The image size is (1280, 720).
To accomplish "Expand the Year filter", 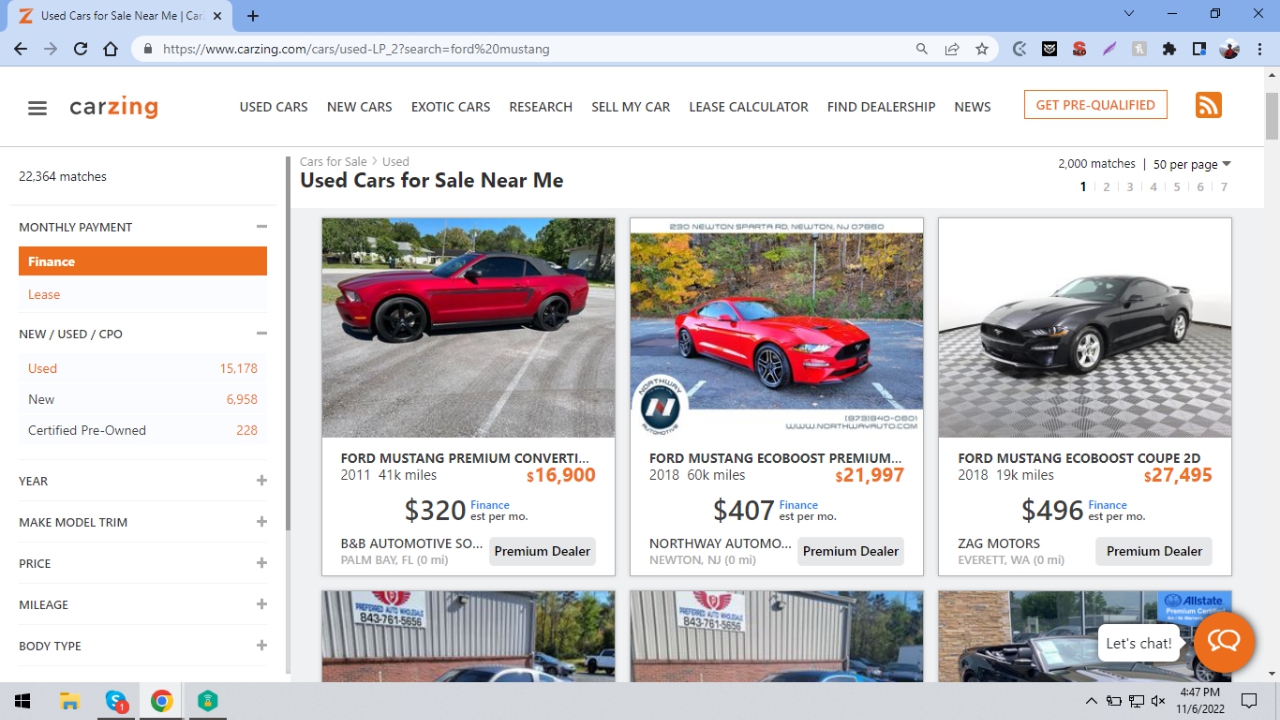I will pos(261,481).
